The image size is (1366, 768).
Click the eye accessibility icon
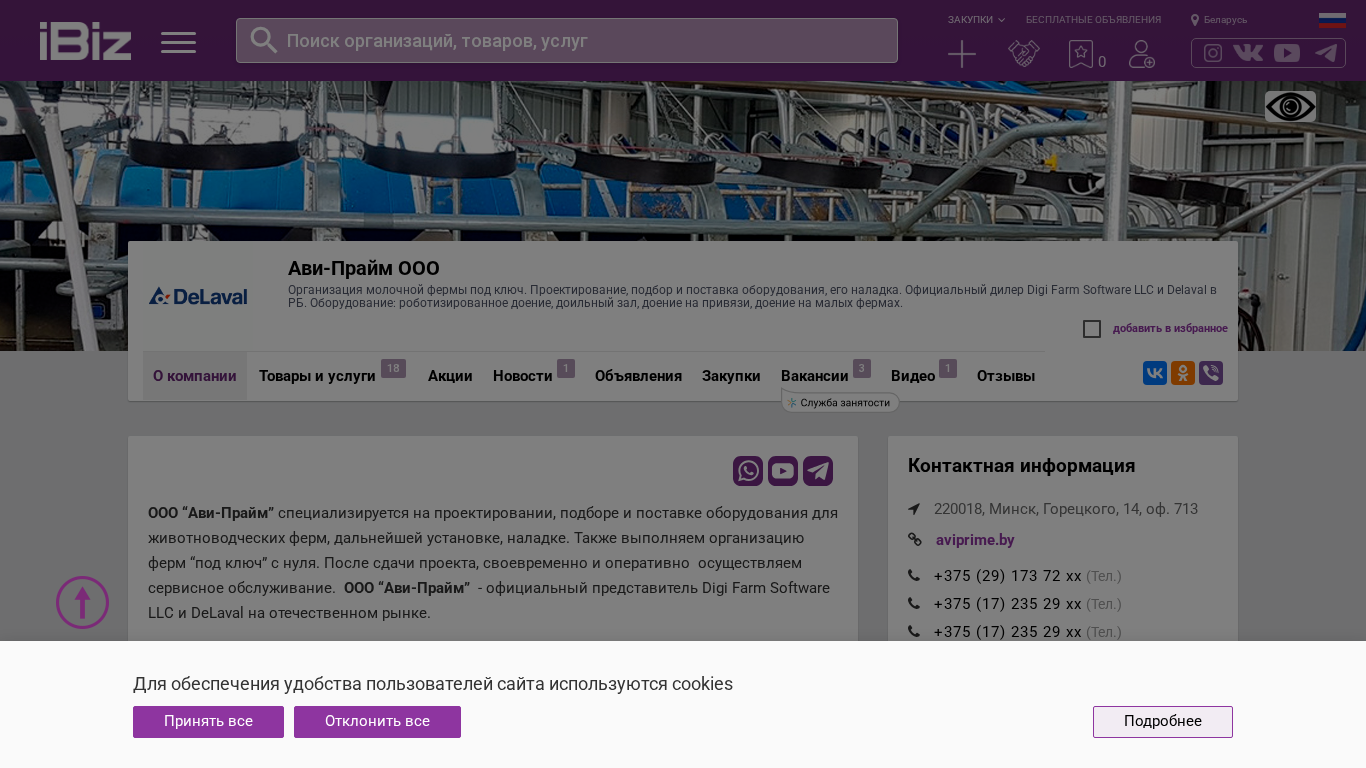click(1290, 107)
